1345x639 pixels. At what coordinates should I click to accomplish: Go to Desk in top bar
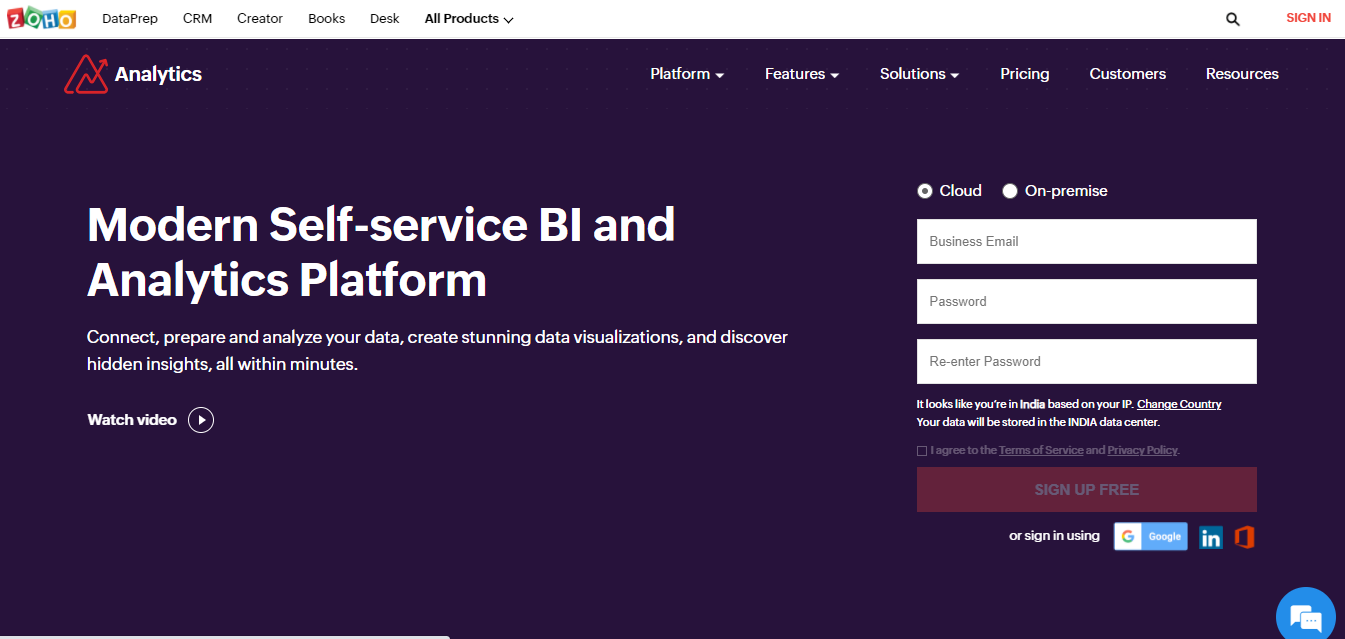[385, 18]
